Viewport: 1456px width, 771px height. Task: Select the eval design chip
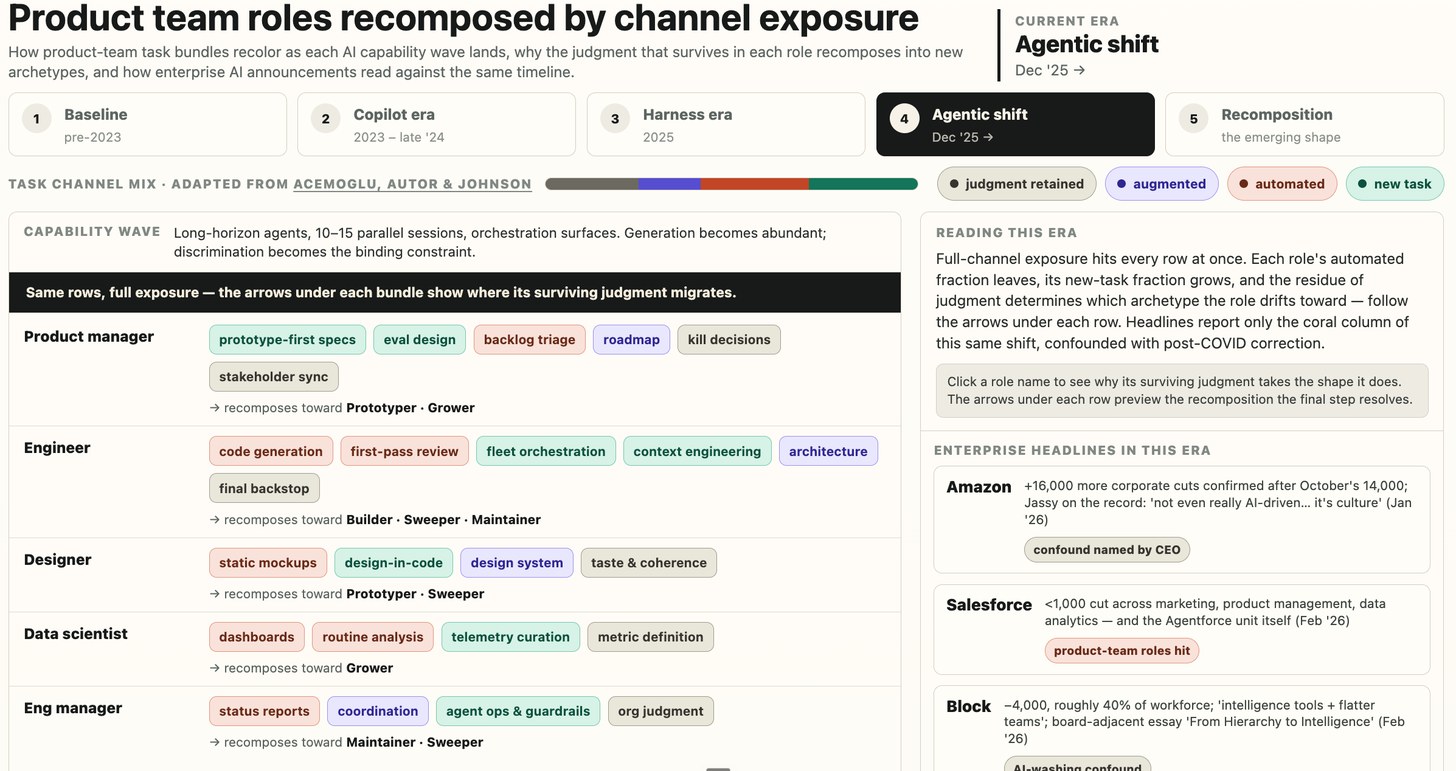(x=420, y=340)
